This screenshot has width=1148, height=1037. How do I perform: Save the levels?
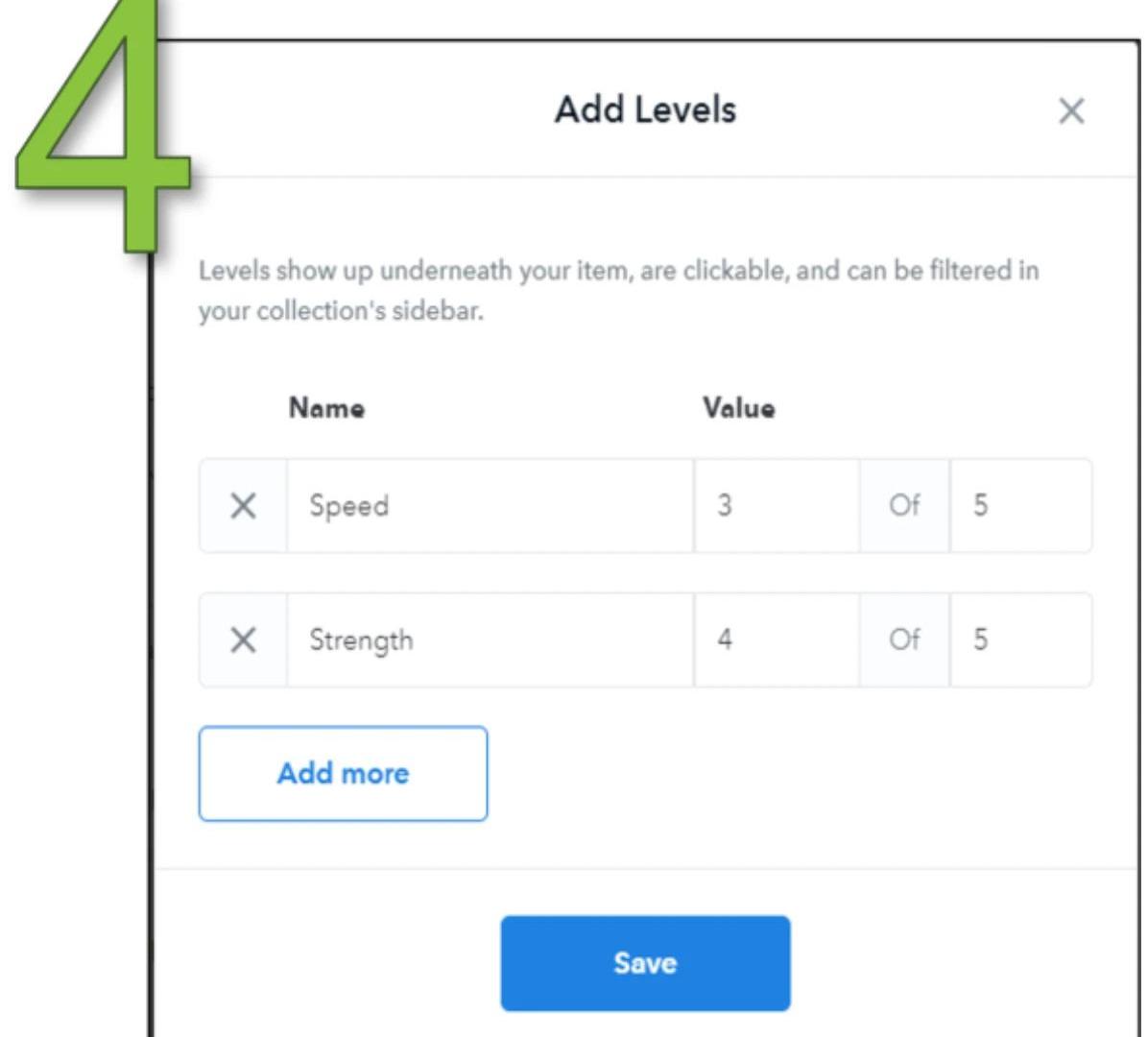tap(645, 963)
